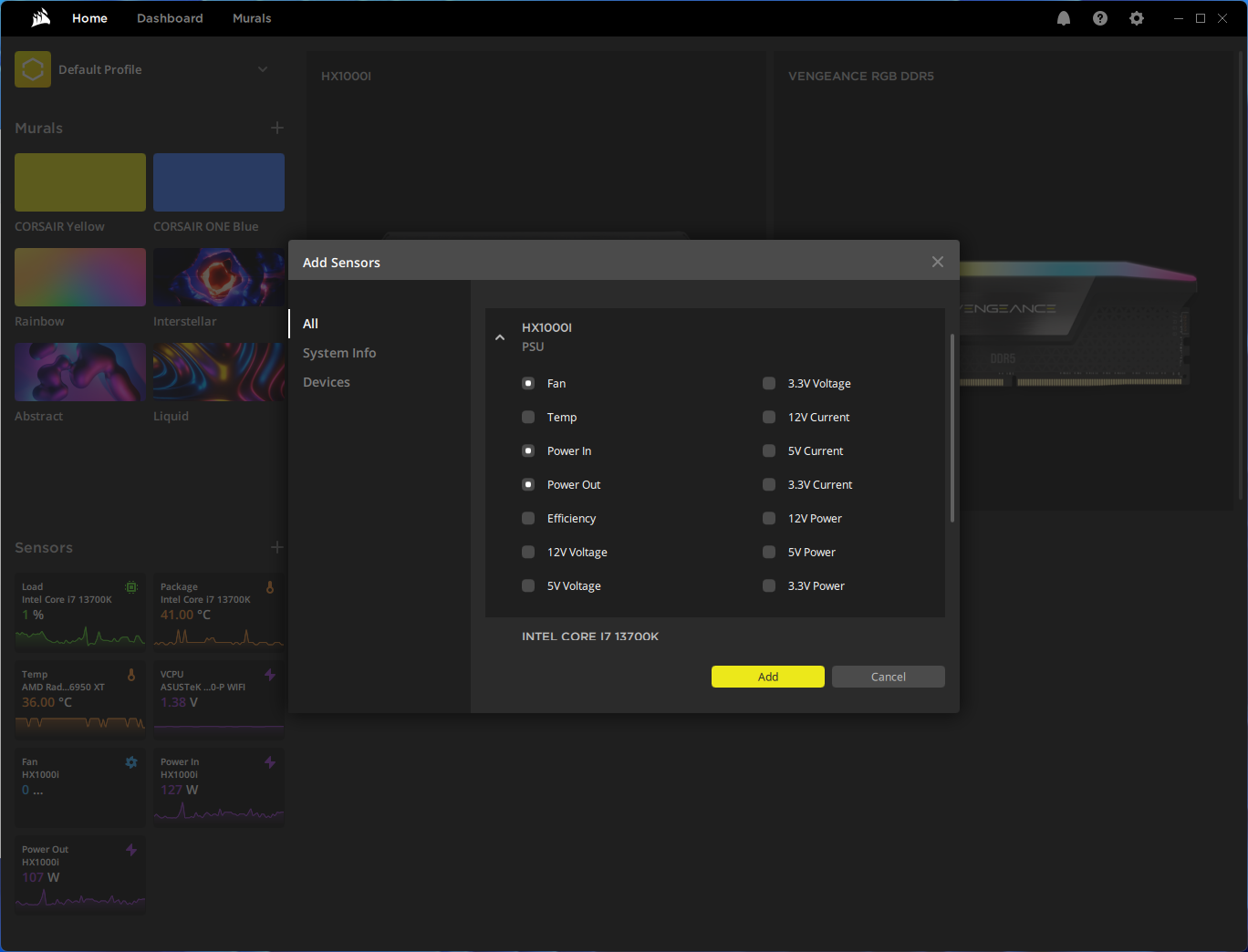Viewport: 1248px width, 952px height.
Task: Enable the Temp sensor checkbox
Action: [528, 417]
